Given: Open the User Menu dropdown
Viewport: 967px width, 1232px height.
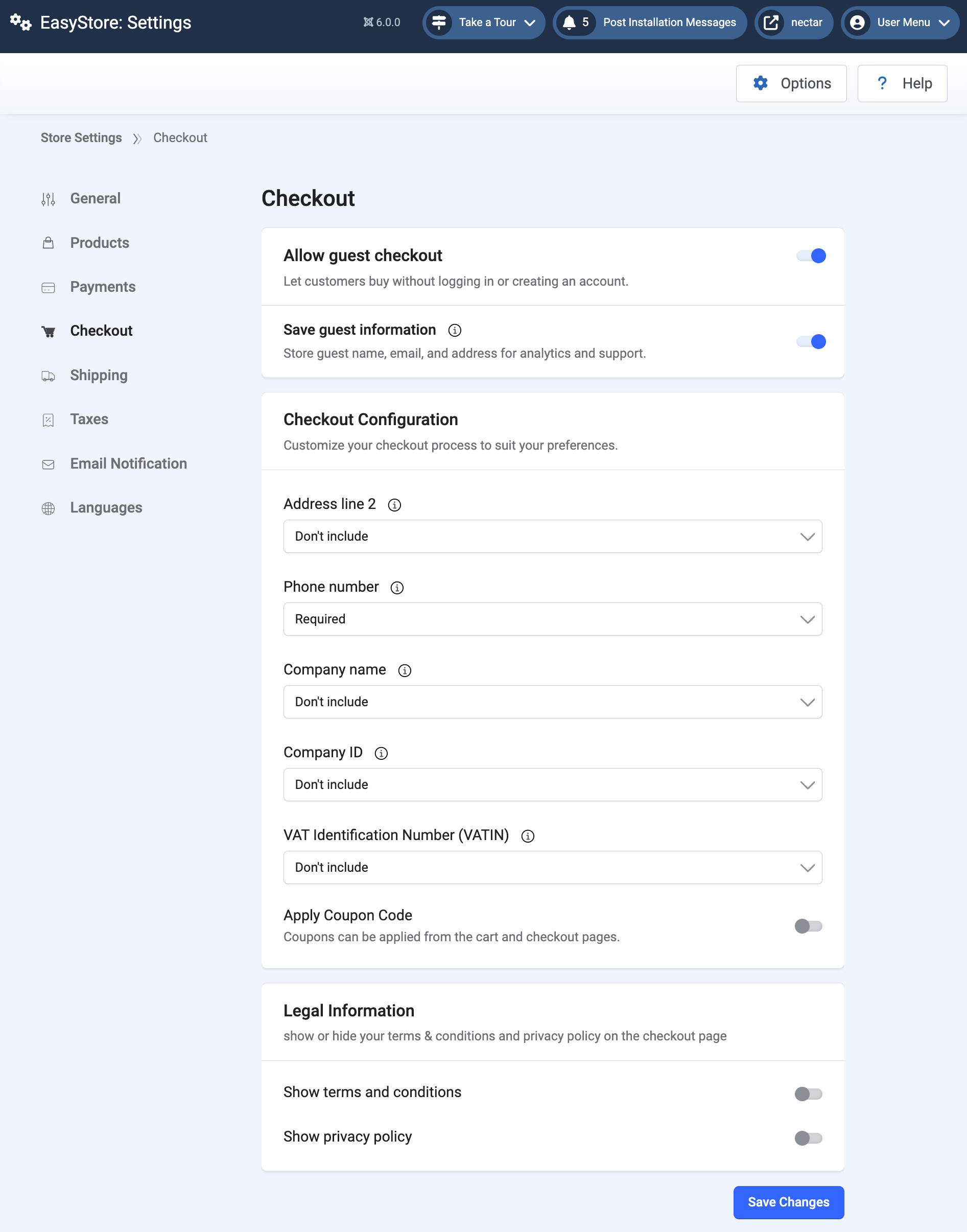Looking at the screenshot, I should [900, 22].
